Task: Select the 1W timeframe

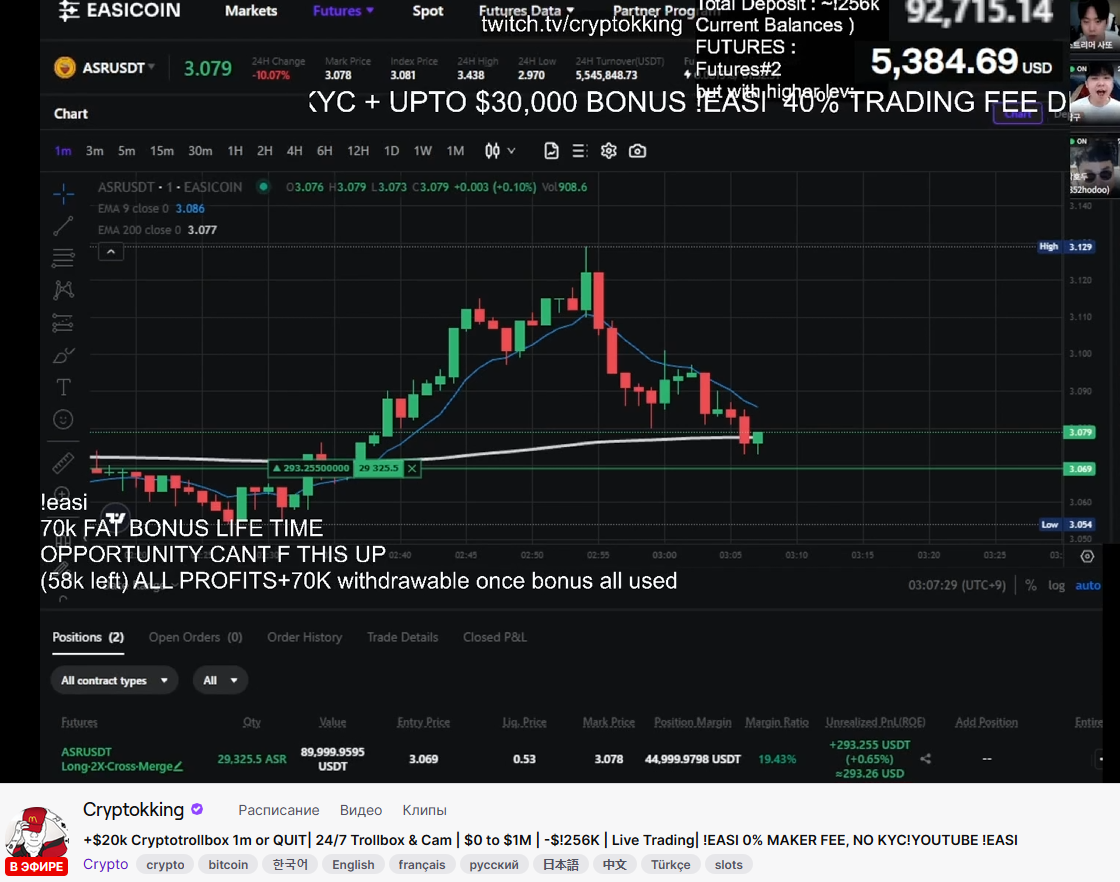Action: point(423,151)
